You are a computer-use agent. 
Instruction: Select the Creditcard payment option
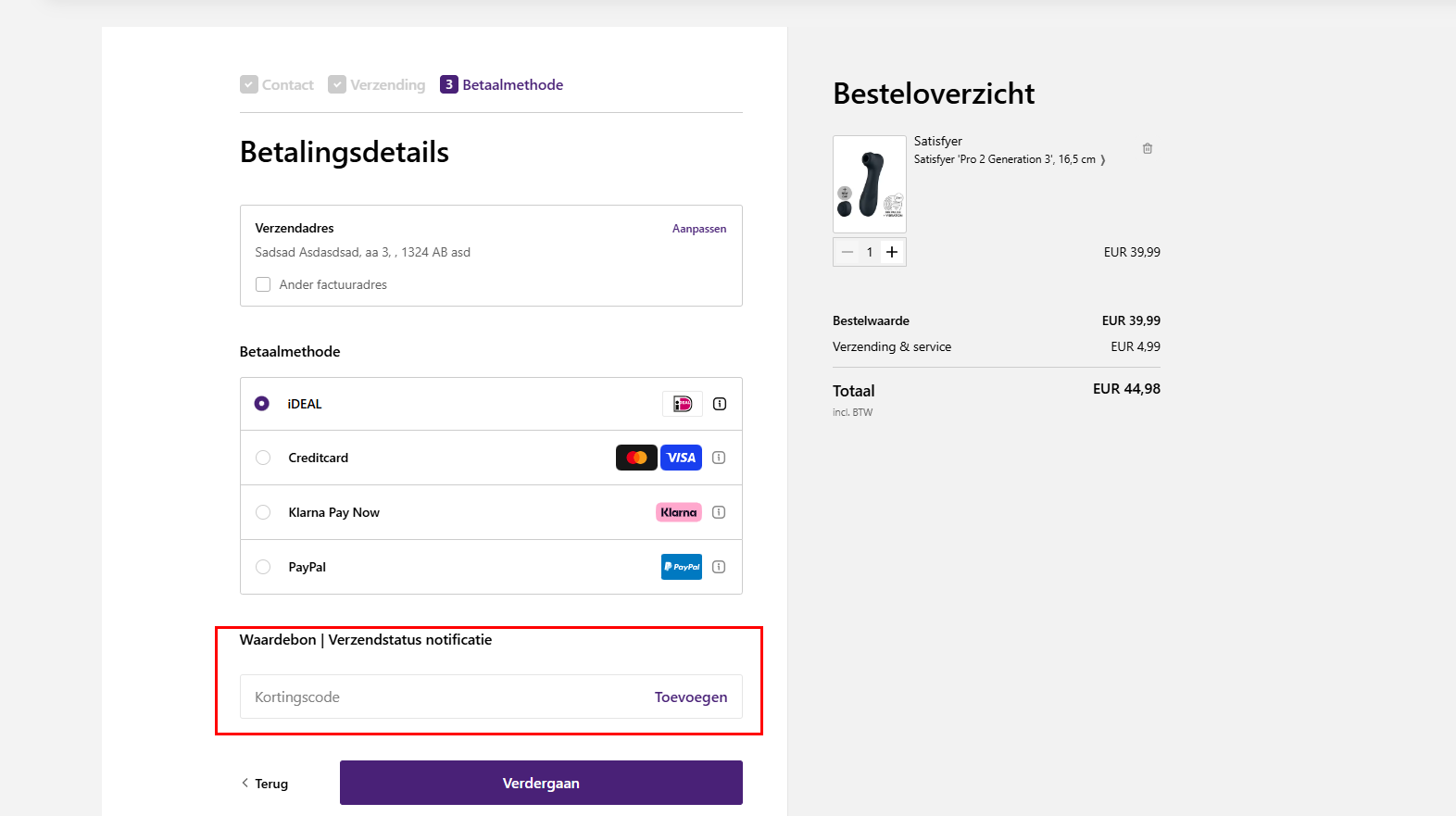[263, 458]
